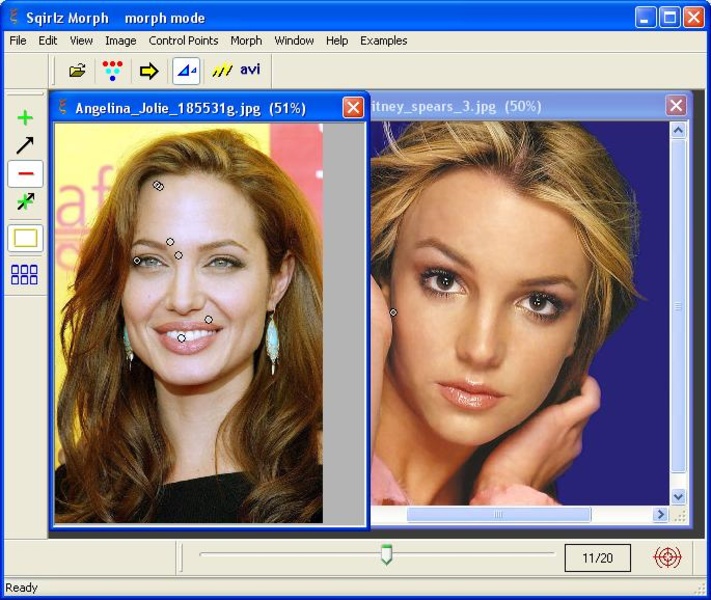Click the open file folder icon

click(x=77, y=71)
